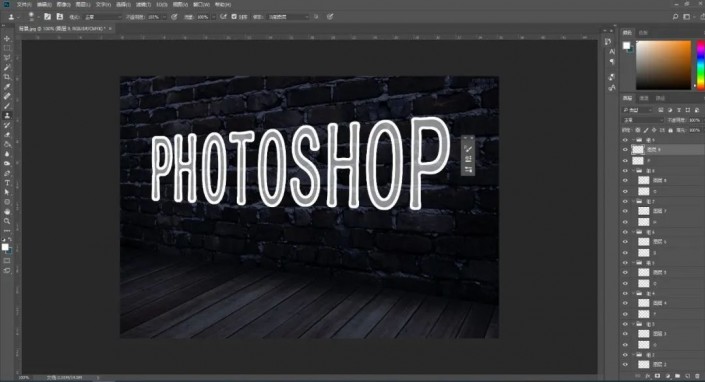The width and height of the screenshot is (705, 382).
Task: Add a layer mask from Layers panel bottom
Action: (657, 376)
